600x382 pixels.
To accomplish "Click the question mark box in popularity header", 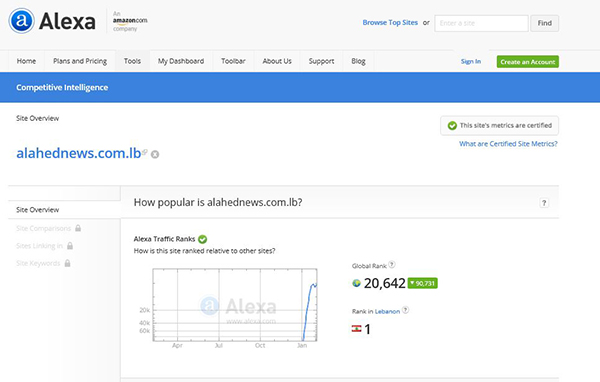I will [x=544, y=202].
